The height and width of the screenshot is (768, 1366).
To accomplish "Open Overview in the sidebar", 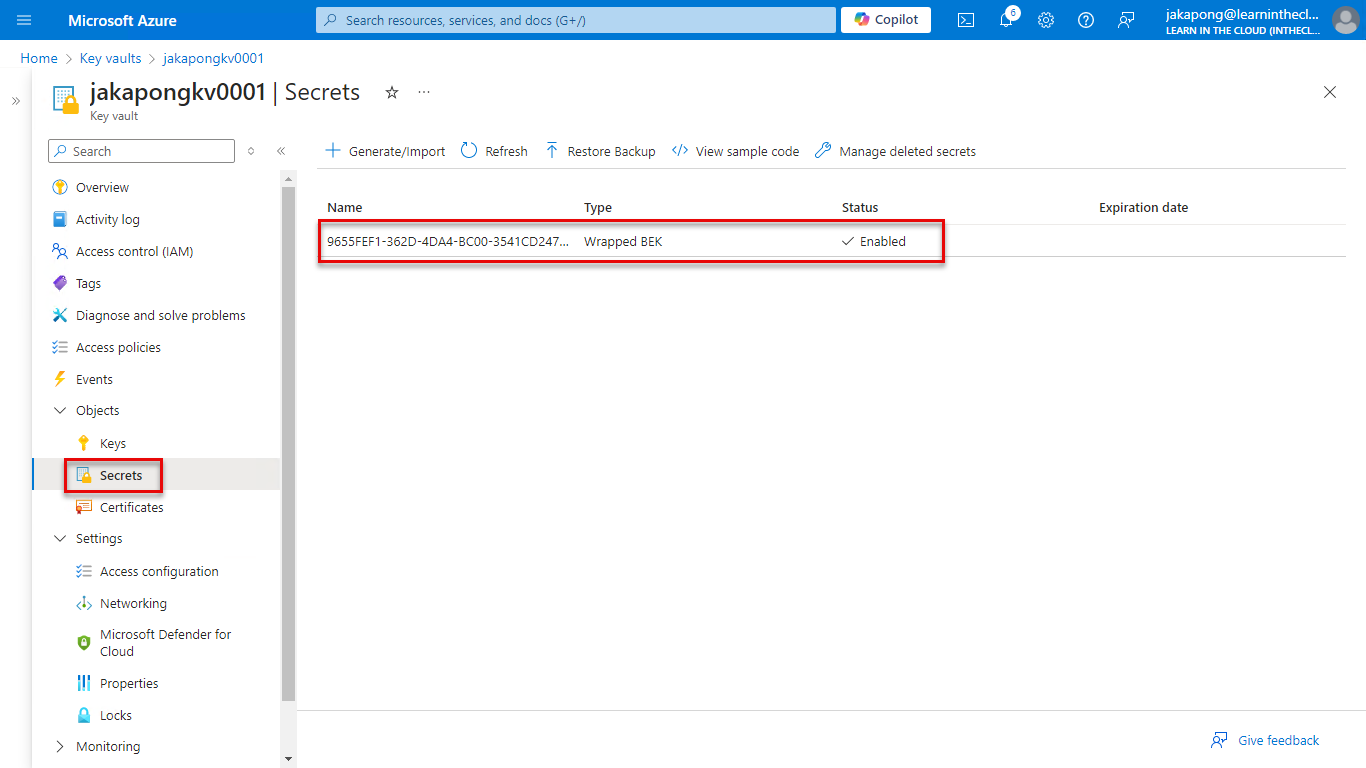I will 102,187.
